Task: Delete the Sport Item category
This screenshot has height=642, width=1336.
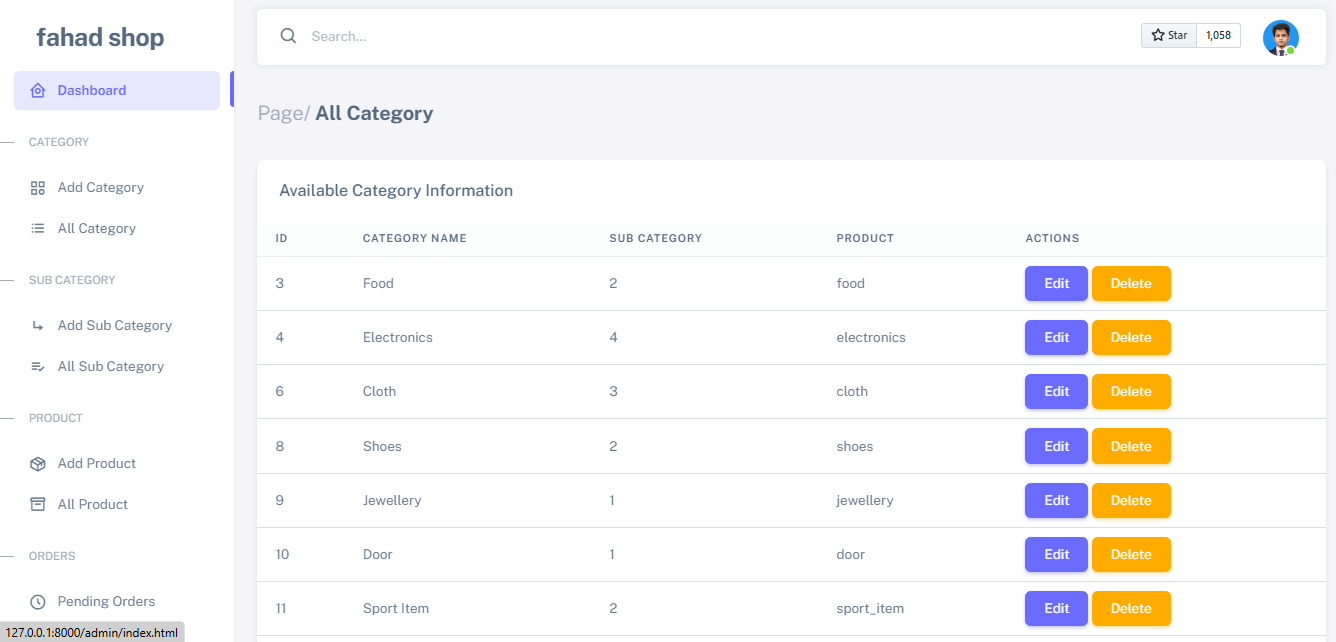Action: pyautogui.click(x=1131, y=608)
